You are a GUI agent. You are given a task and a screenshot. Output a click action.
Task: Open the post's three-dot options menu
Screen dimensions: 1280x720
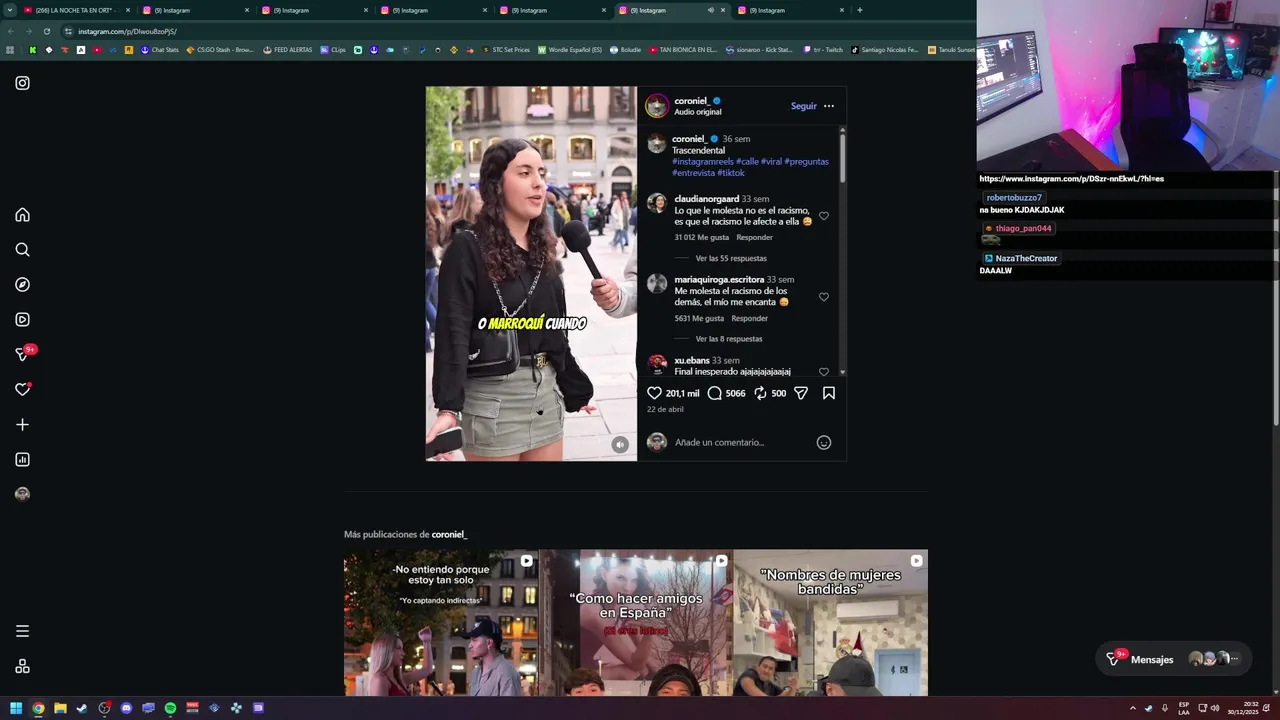pos(829,106)
